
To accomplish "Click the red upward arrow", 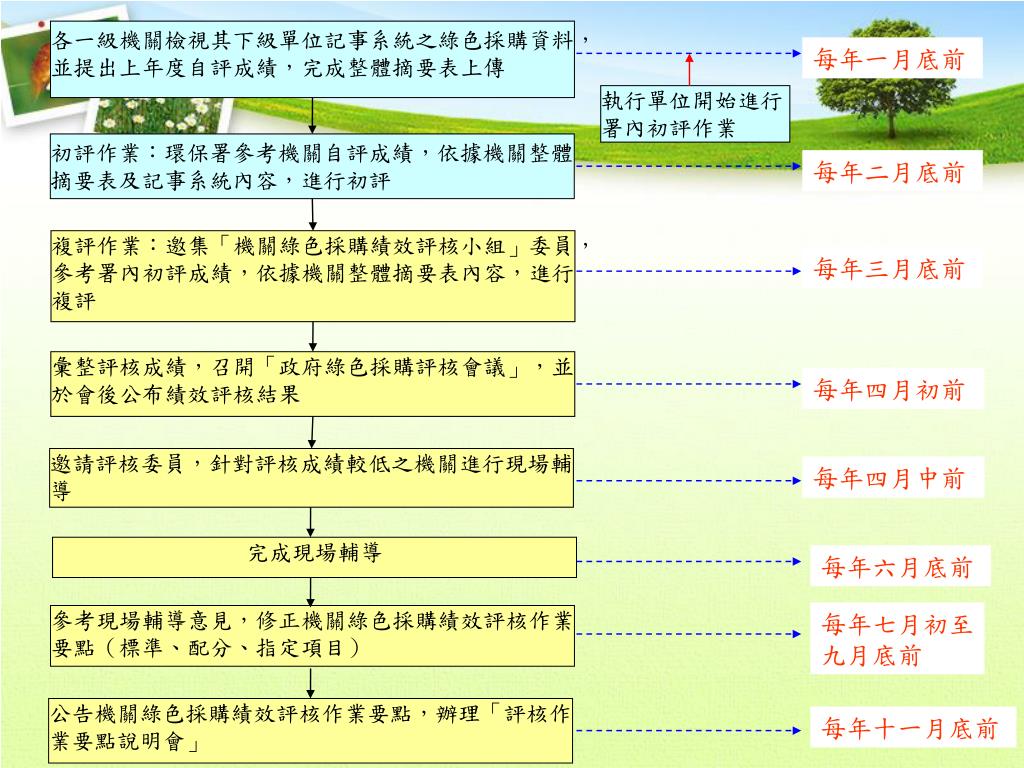I will (689, 69).
